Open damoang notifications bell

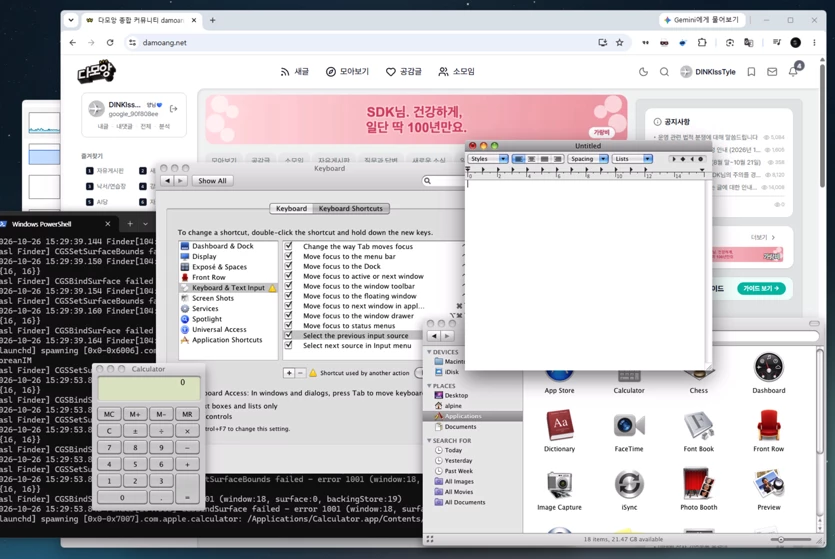click(793, 71)
